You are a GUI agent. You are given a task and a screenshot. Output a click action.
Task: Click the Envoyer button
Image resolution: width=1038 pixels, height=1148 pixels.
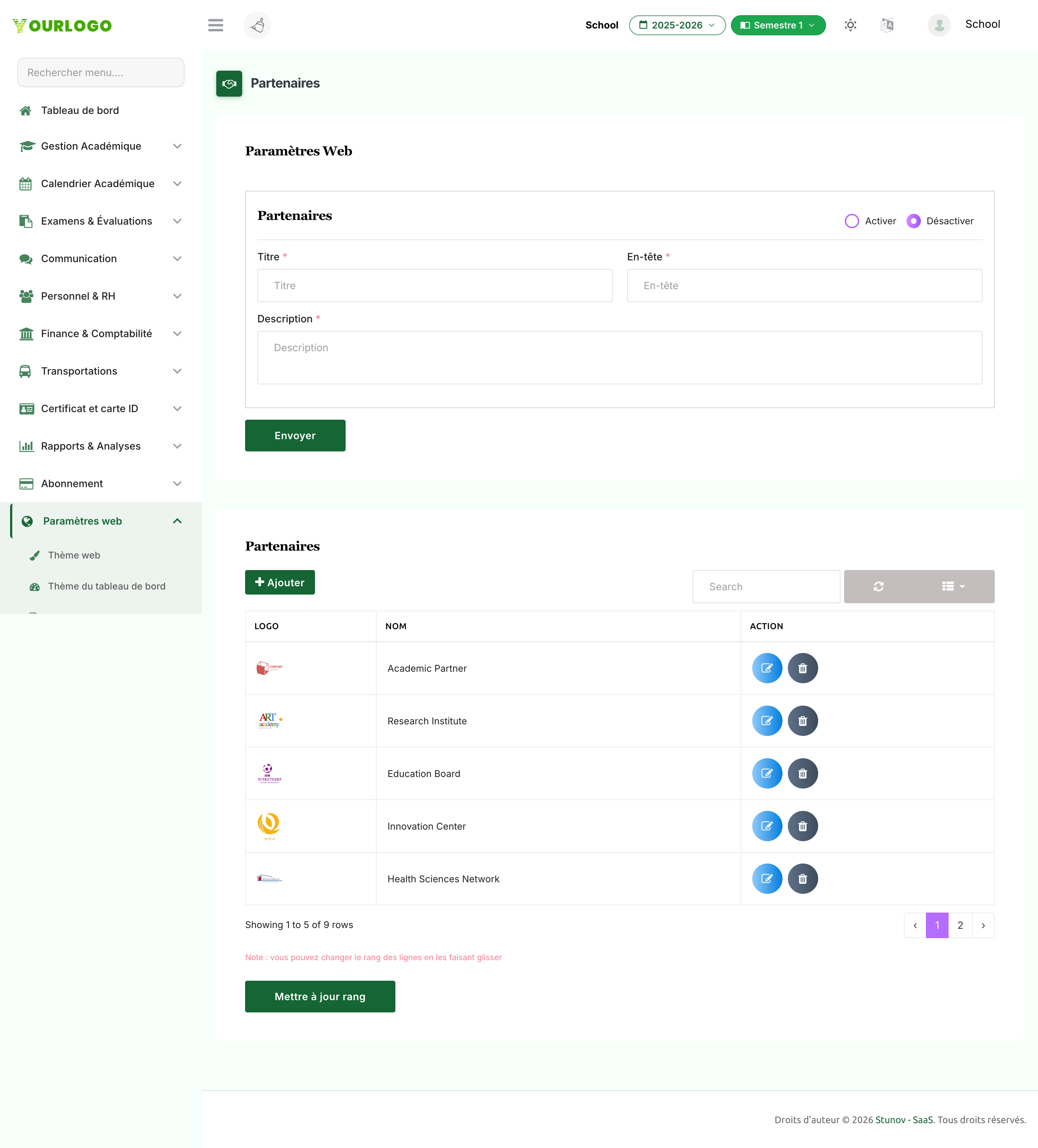[x=295, y=436]
